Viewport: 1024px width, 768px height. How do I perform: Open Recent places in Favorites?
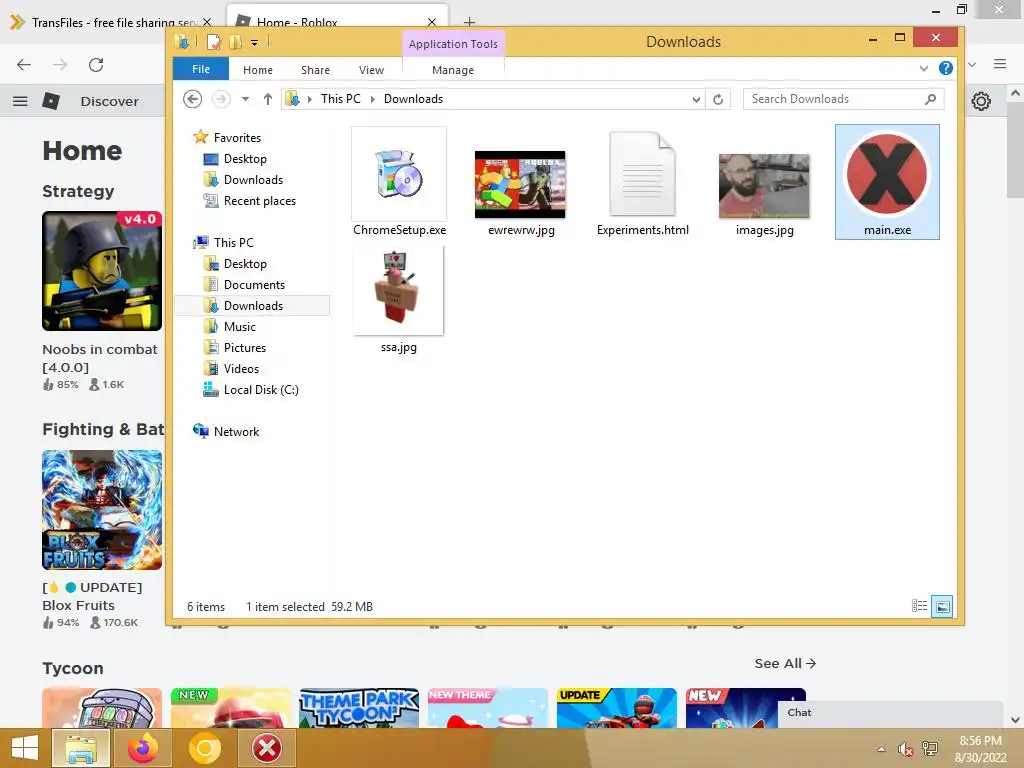coord(249,200)
